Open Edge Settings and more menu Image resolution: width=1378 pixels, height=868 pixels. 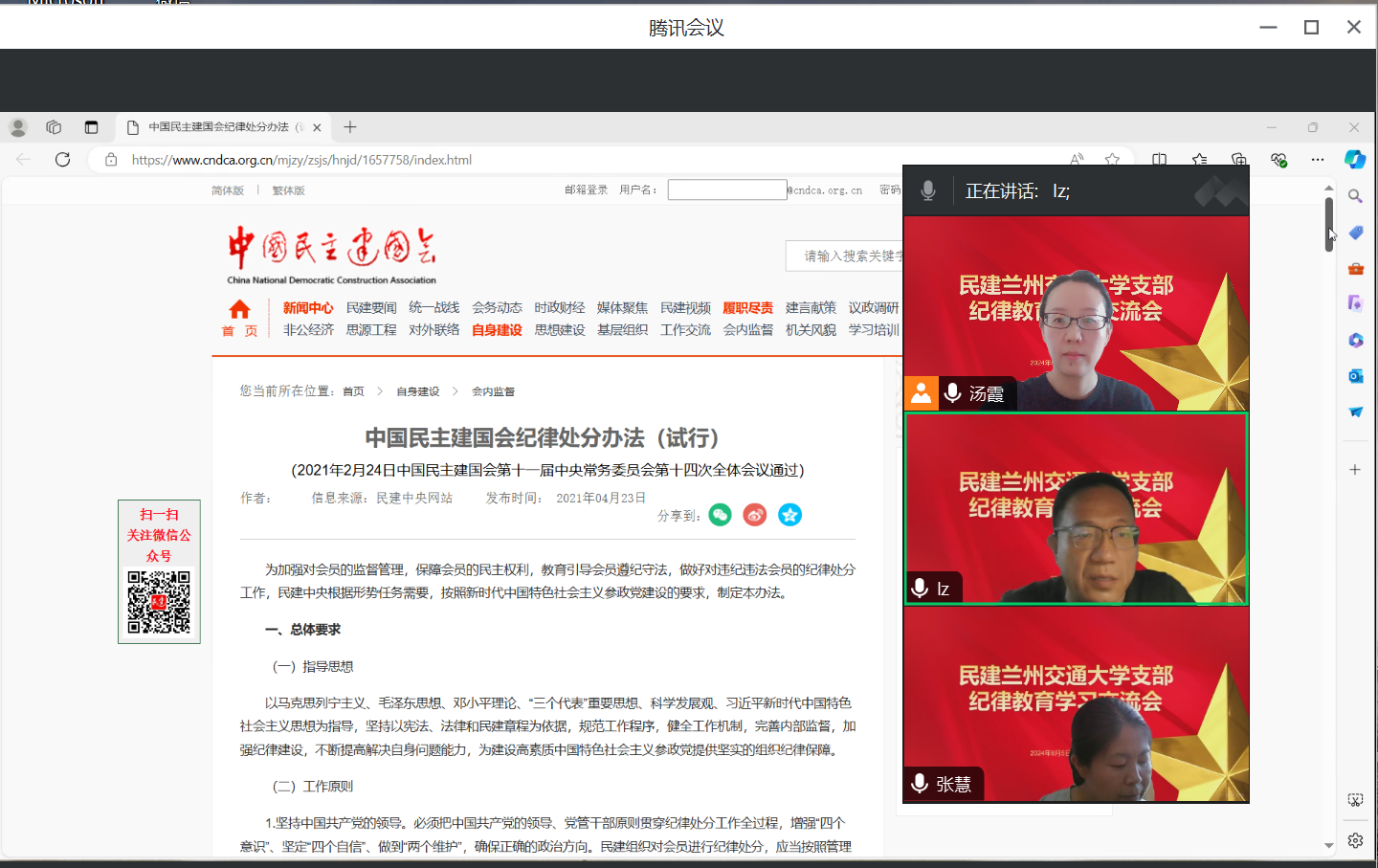pyautogui.click(x=1318, y=160)
